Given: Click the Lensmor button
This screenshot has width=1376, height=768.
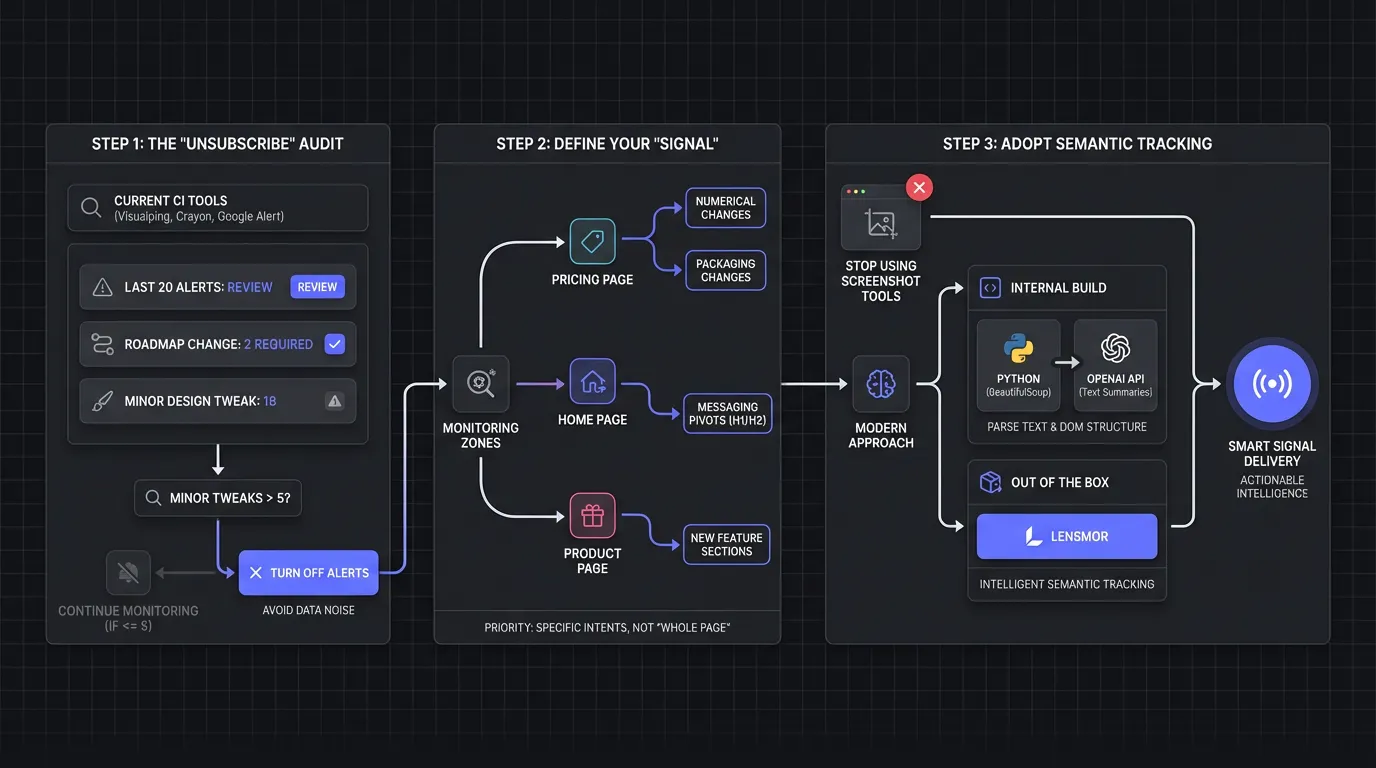Looking at the screenshot, I should click(x=1066, y=537).
